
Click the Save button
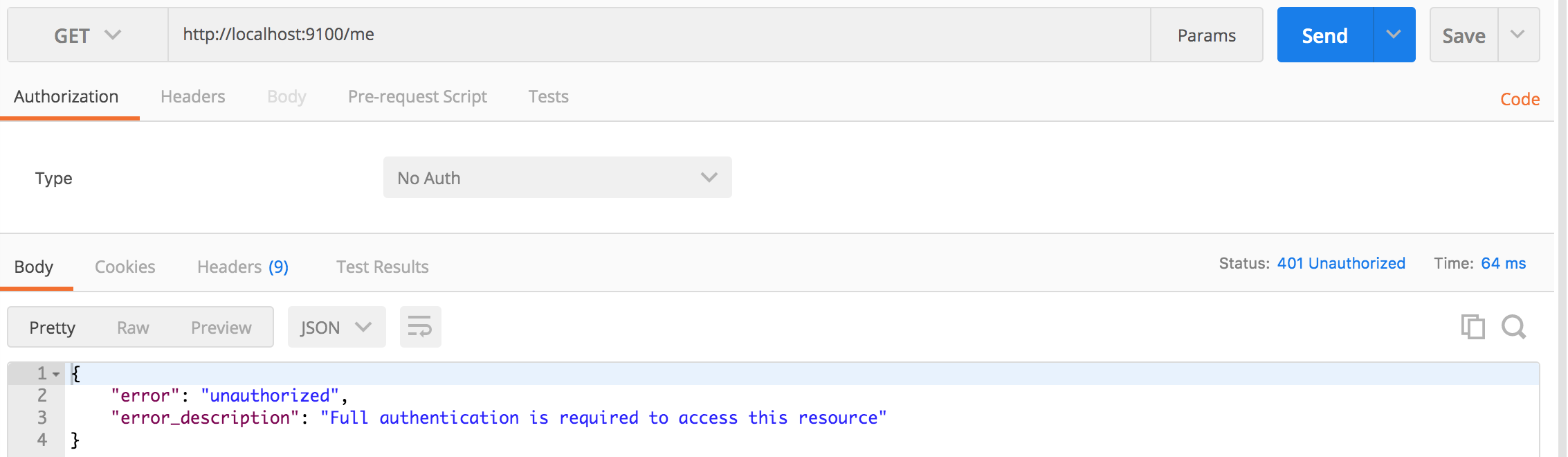[x=1463, y=35]
